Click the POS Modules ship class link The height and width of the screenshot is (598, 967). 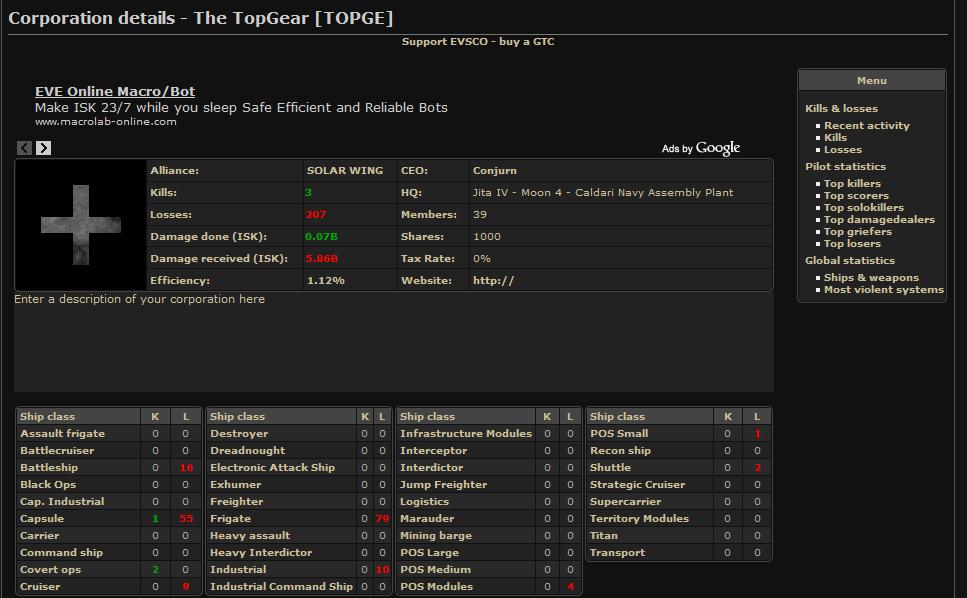tap(436, 586)
